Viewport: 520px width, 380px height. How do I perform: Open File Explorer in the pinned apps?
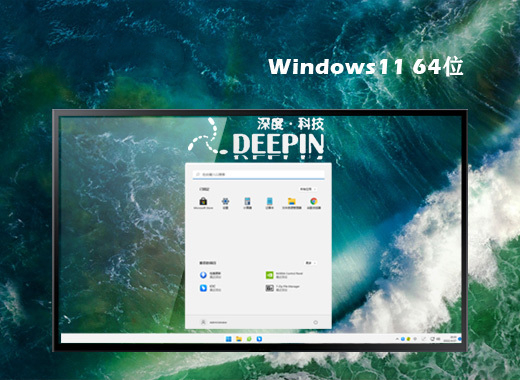pos(292,203)
